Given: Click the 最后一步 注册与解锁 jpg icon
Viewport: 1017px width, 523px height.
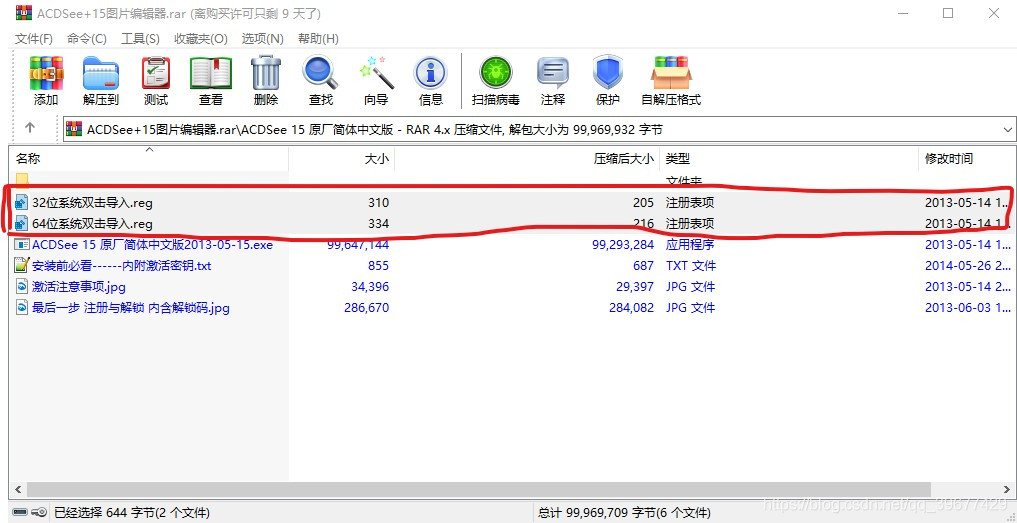Looking at the screenshot, I should tap(22, 308).
